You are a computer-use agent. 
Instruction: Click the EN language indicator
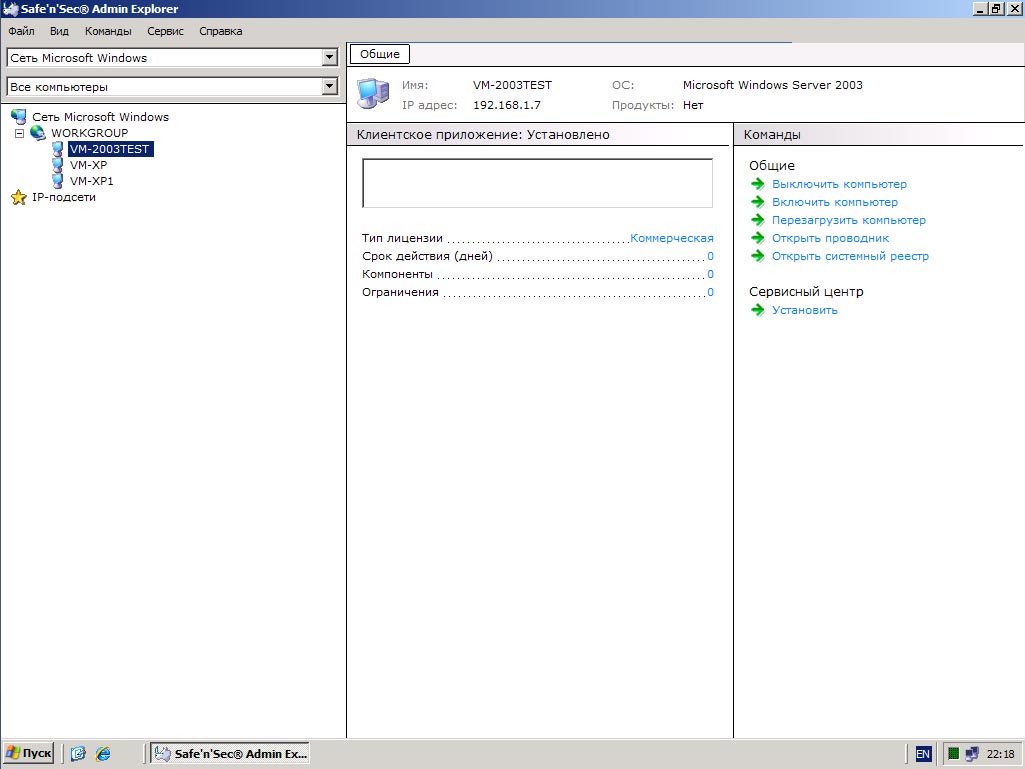coord(922,753)
